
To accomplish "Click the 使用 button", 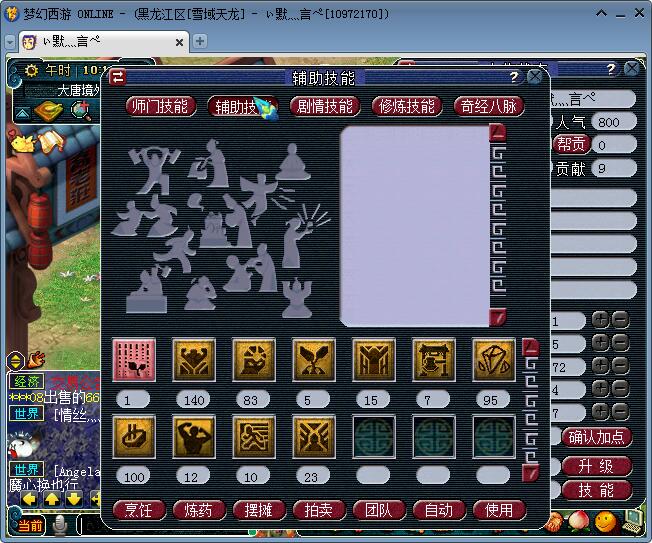I will (499, 510).
